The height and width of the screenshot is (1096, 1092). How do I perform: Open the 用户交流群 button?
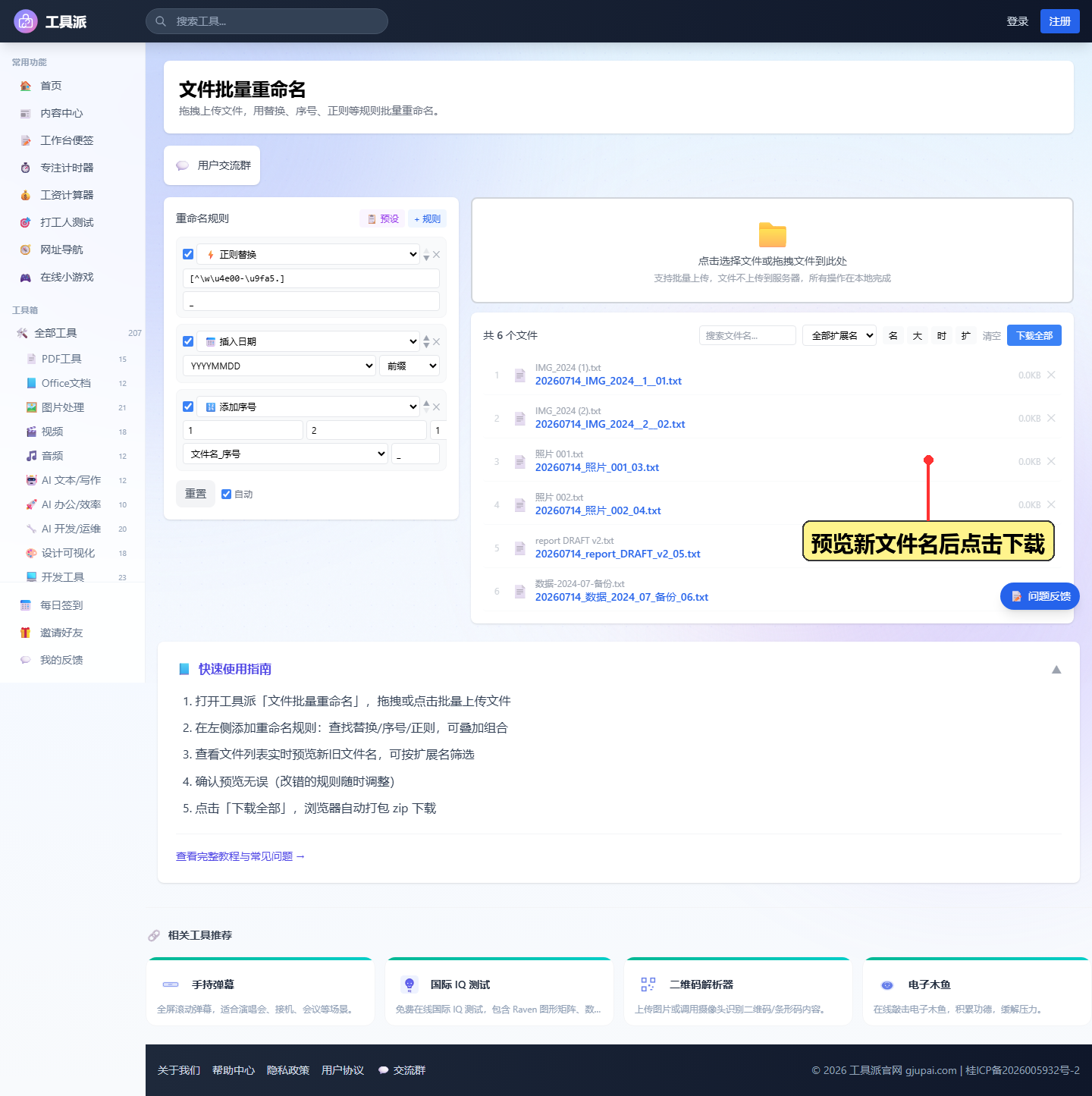coord(212,165)
